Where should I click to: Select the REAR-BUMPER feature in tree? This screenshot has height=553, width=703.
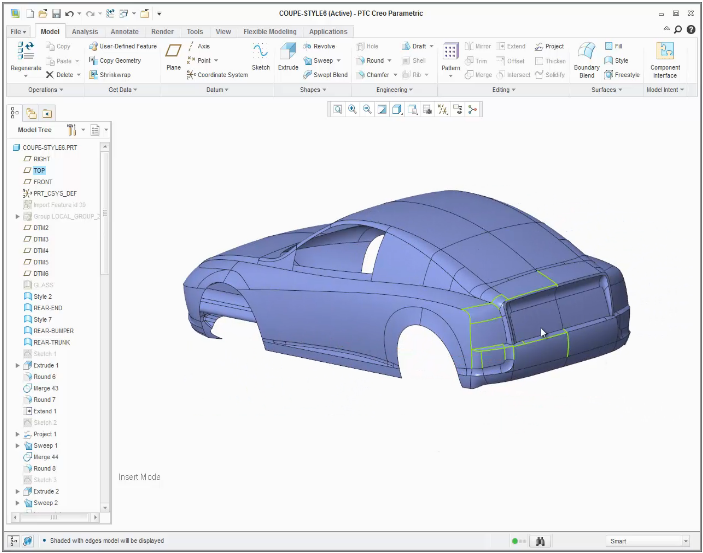53,331
